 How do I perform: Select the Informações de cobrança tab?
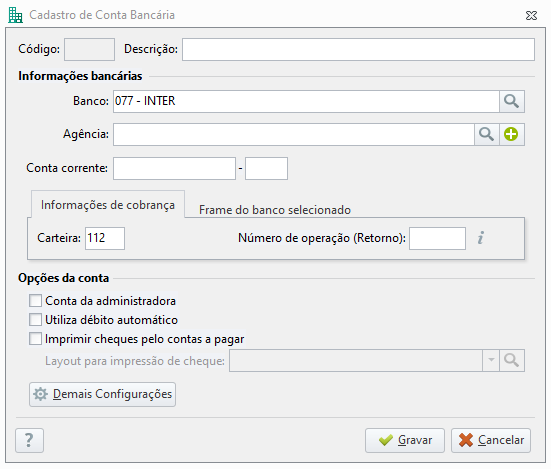108,205
